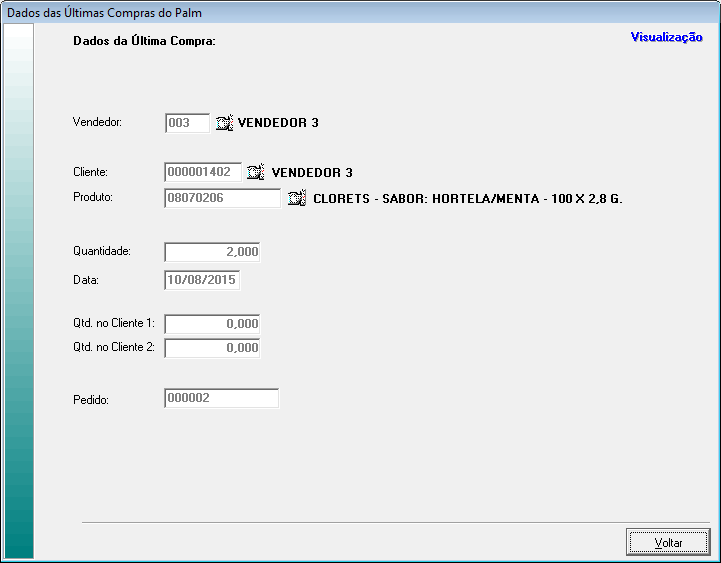This screenshot has height=563, width=721.
Task: Click the Quantidade field showing 2,000
Action: [212, 252]
